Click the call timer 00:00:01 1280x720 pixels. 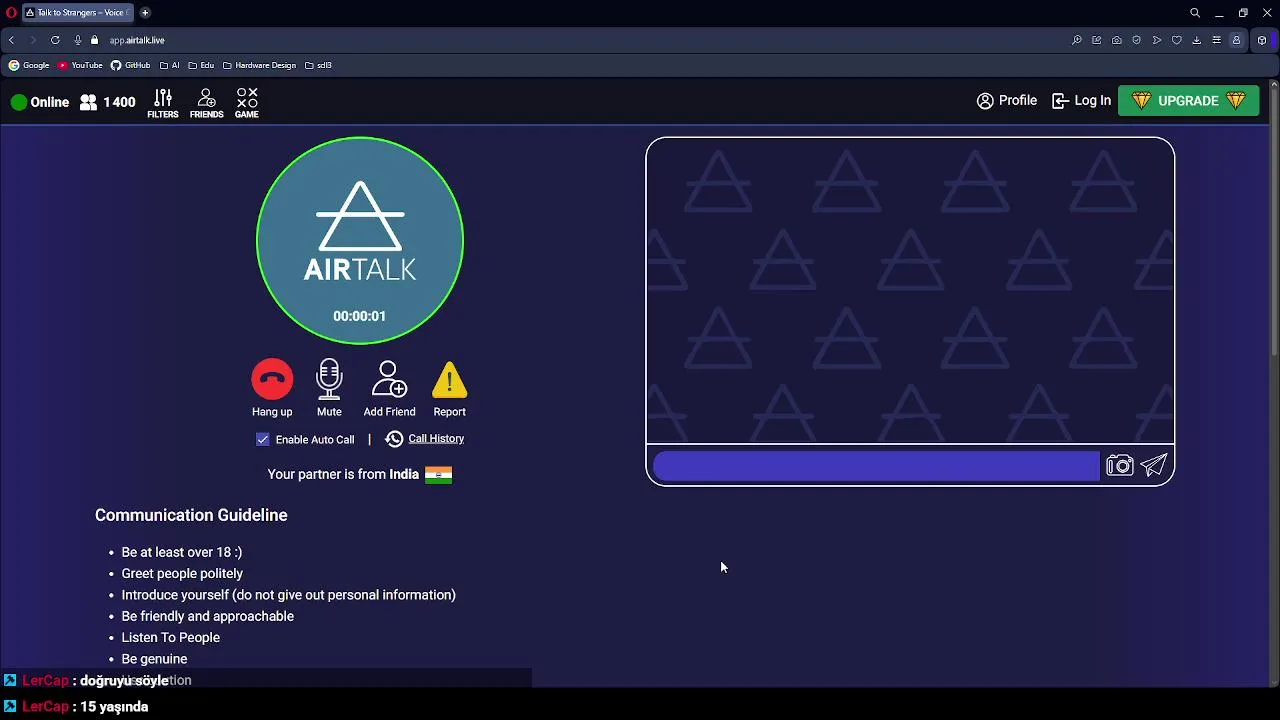pyautogui.click(x=359, y=316)
